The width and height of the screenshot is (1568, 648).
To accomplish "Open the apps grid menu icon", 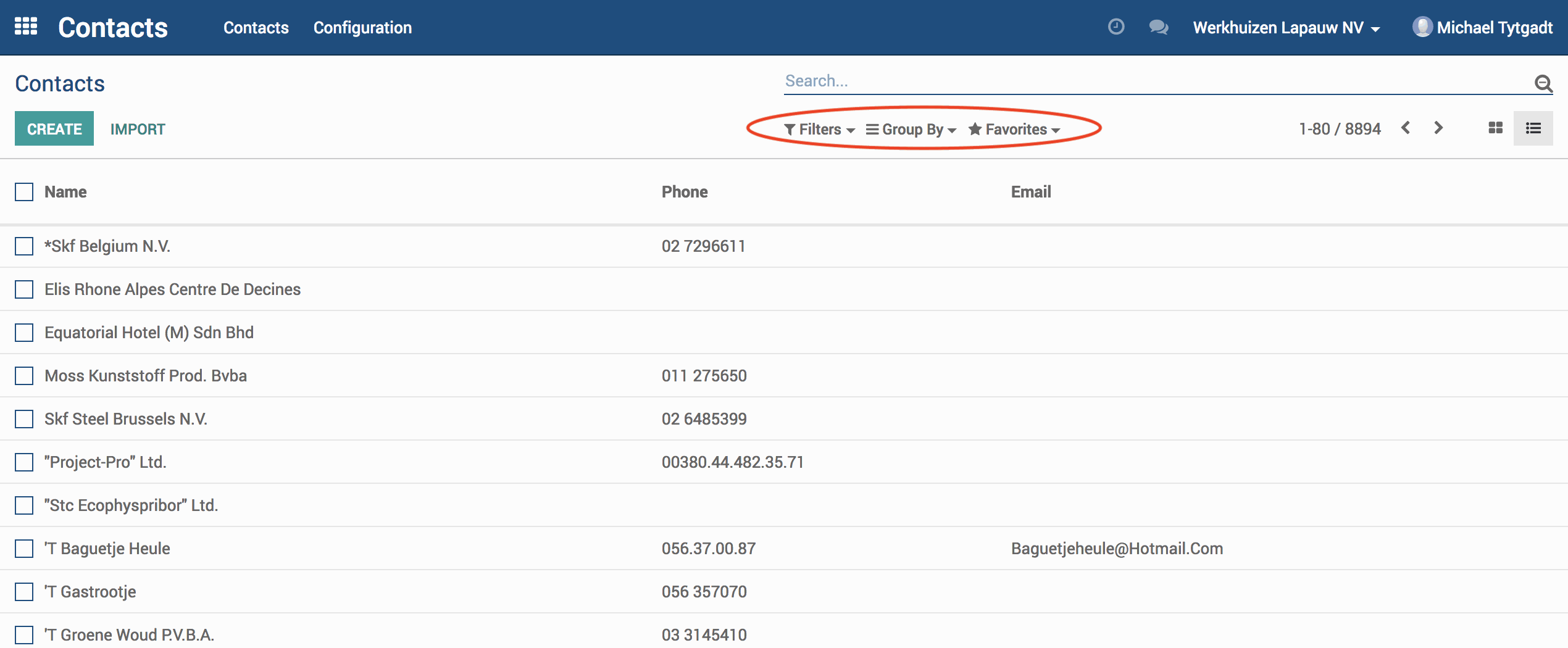I will 26,27.
